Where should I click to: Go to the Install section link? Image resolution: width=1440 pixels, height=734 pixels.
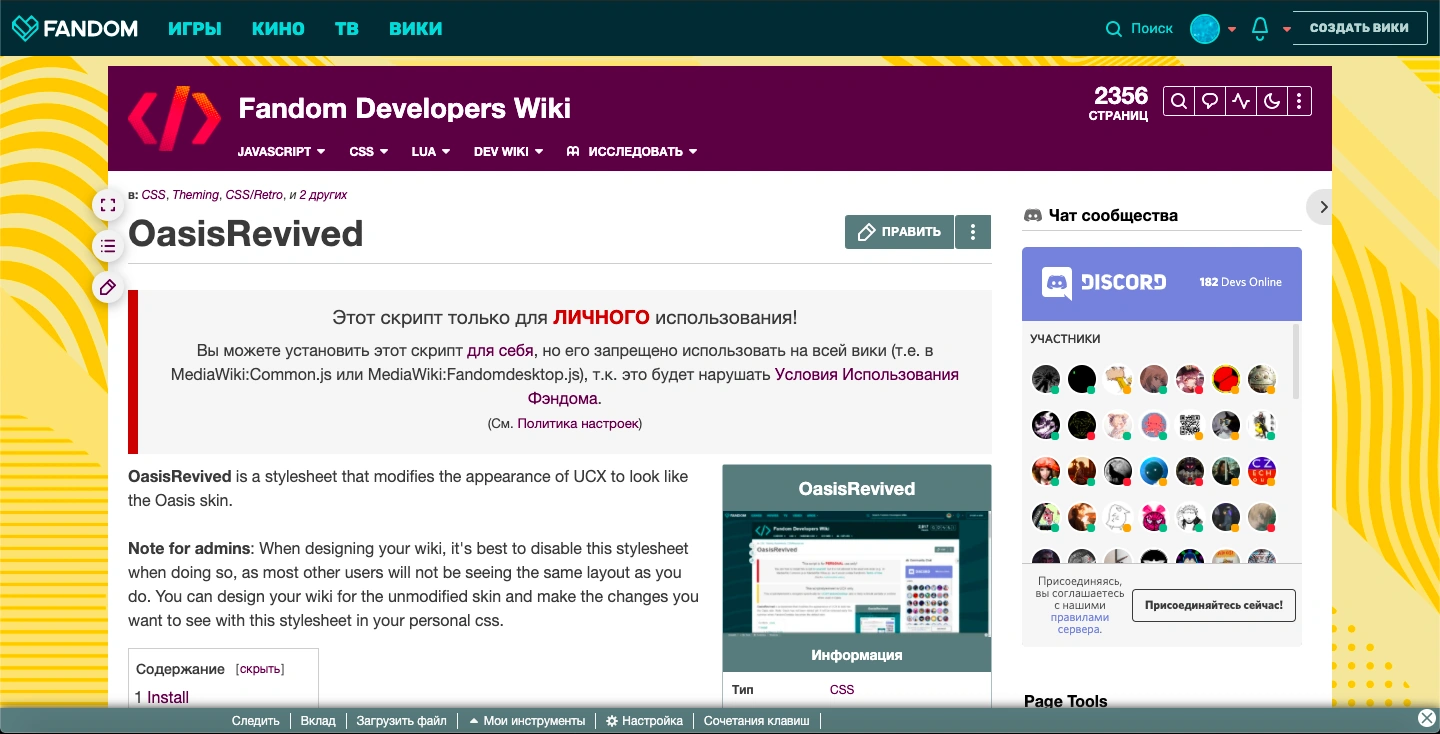click(x=168, y=697)
